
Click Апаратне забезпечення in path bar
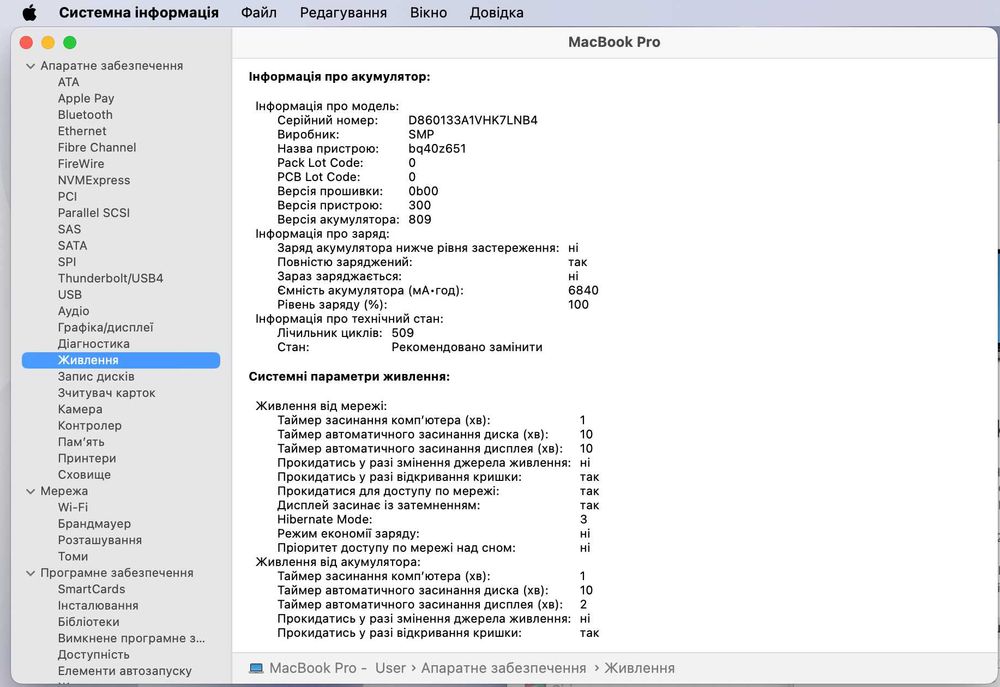tap(503, 668)
